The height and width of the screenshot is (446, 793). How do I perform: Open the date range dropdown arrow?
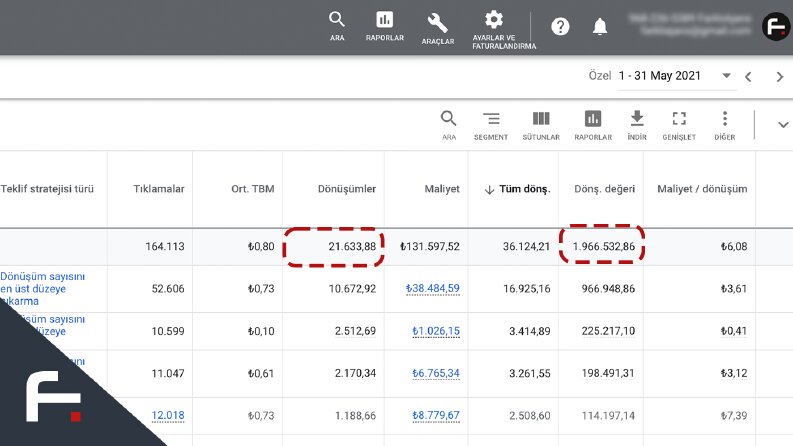coord(726,76)
